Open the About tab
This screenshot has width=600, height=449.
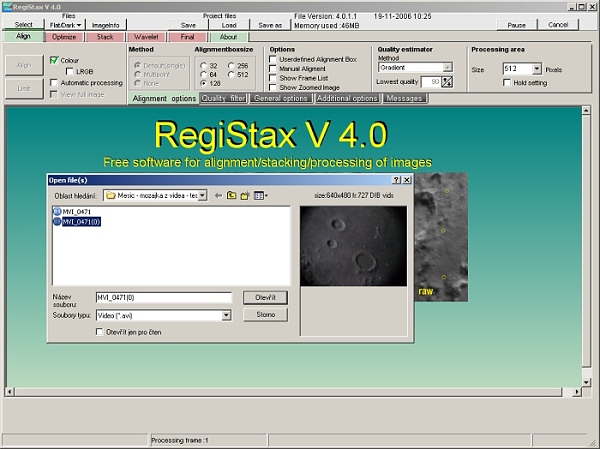(x=228, y=37)
